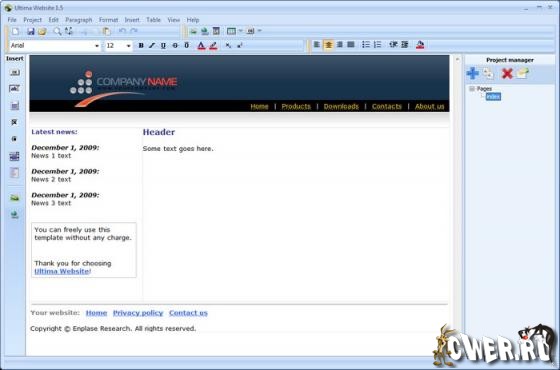The image size is (560, 370).
Task: Toggle strikethrough formatting
Action: click(175, 45)
